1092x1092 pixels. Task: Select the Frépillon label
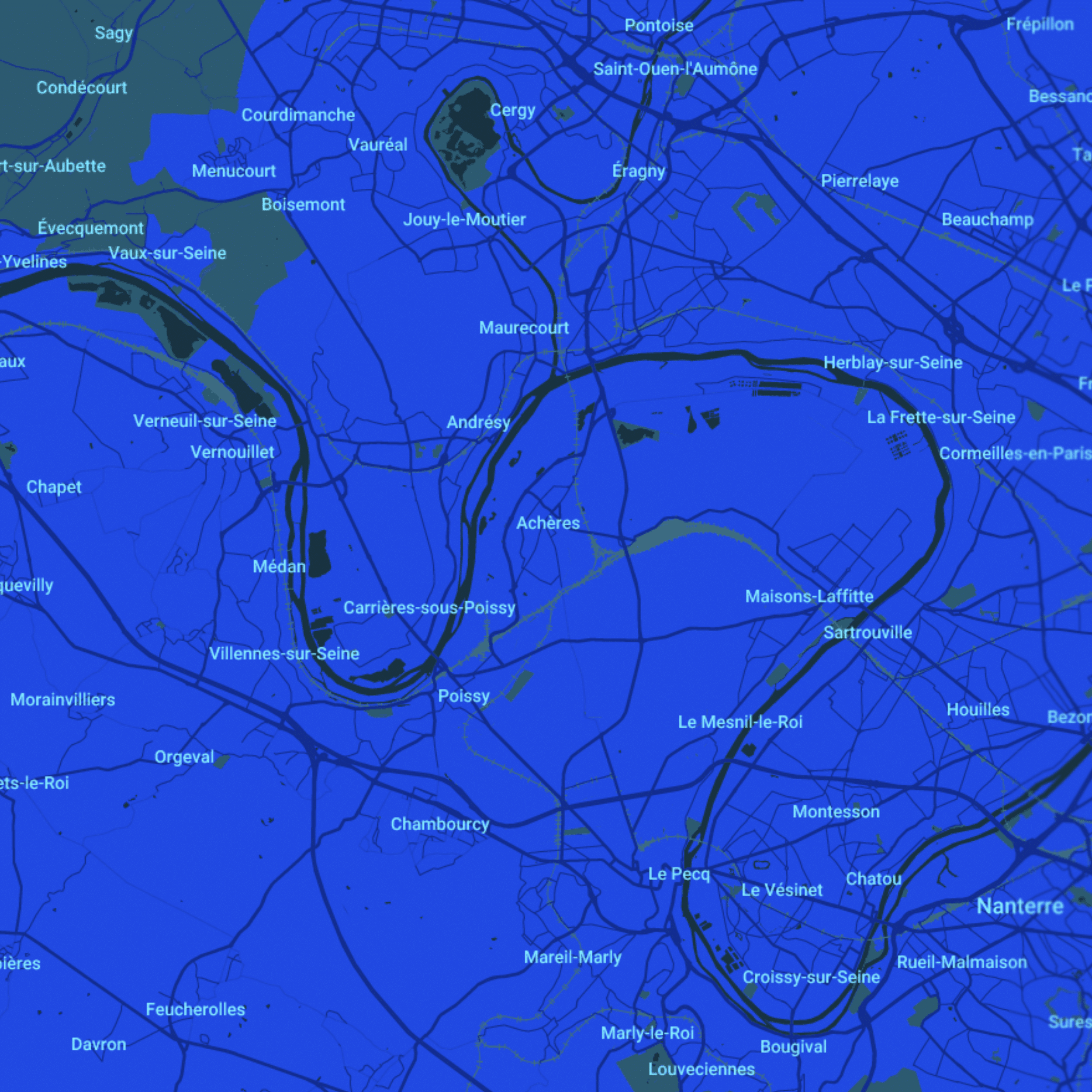[x=1040, y=25]
